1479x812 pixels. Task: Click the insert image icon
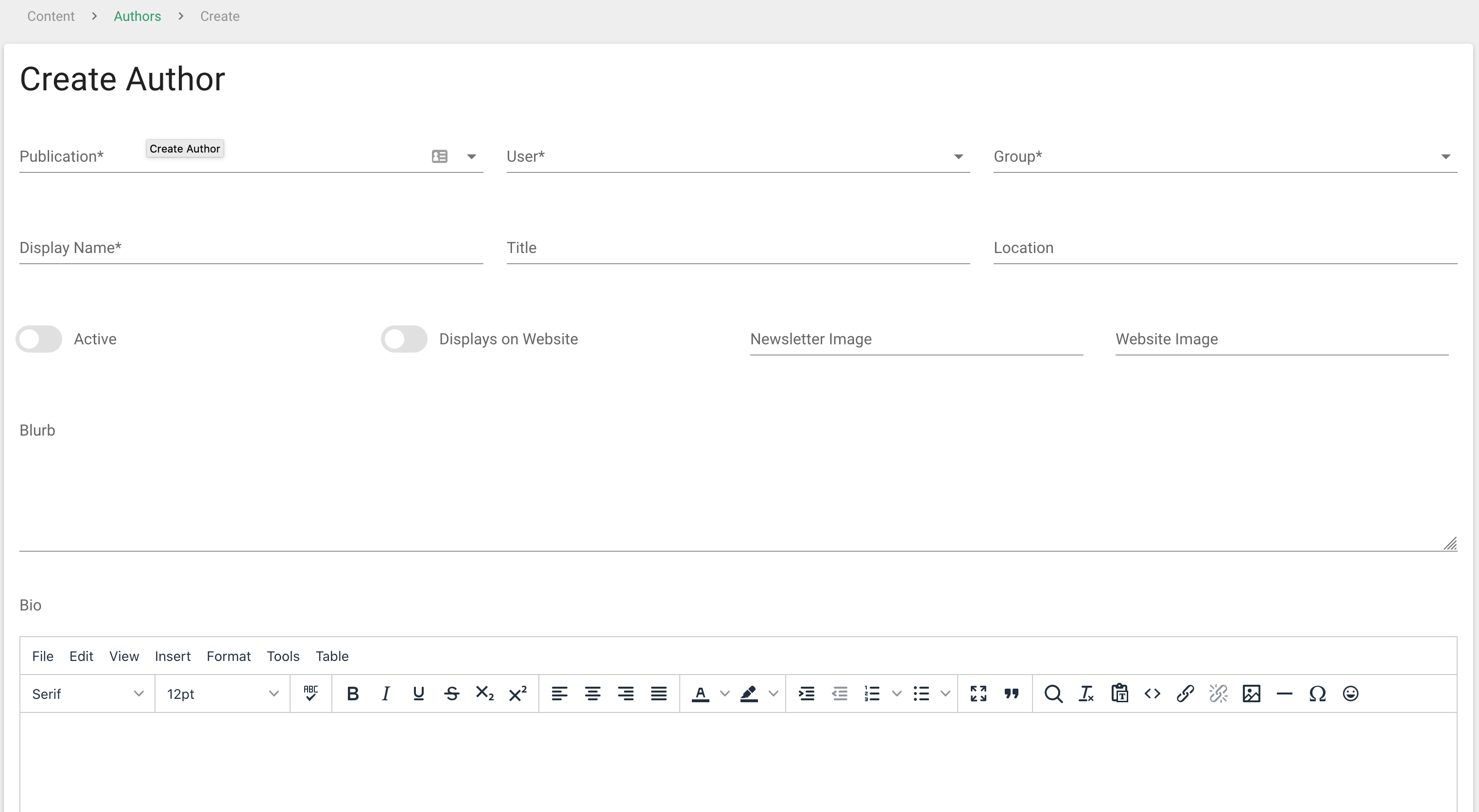coord(1251,694)
